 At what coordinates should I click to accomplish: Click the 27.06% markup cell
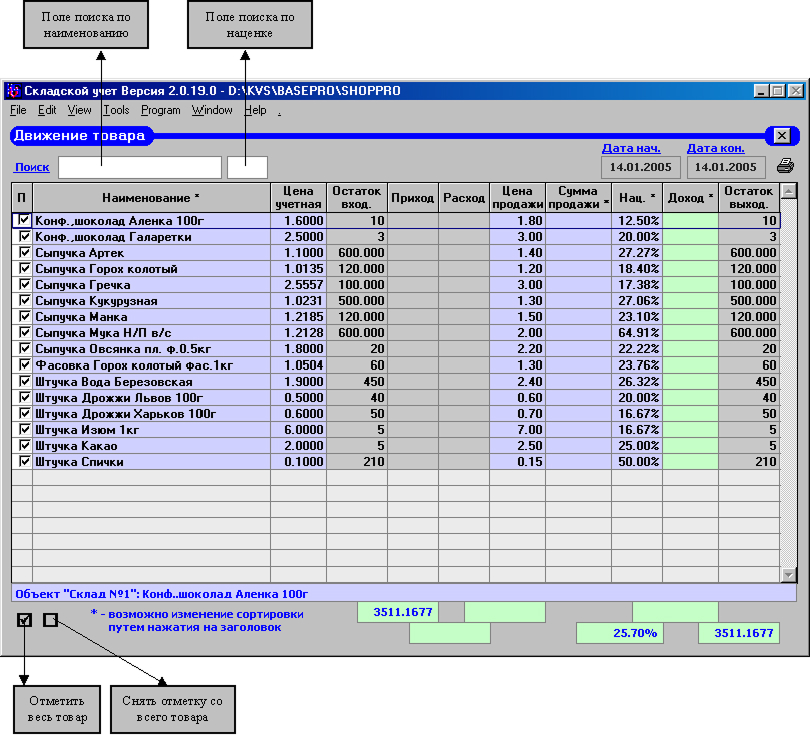637,301
